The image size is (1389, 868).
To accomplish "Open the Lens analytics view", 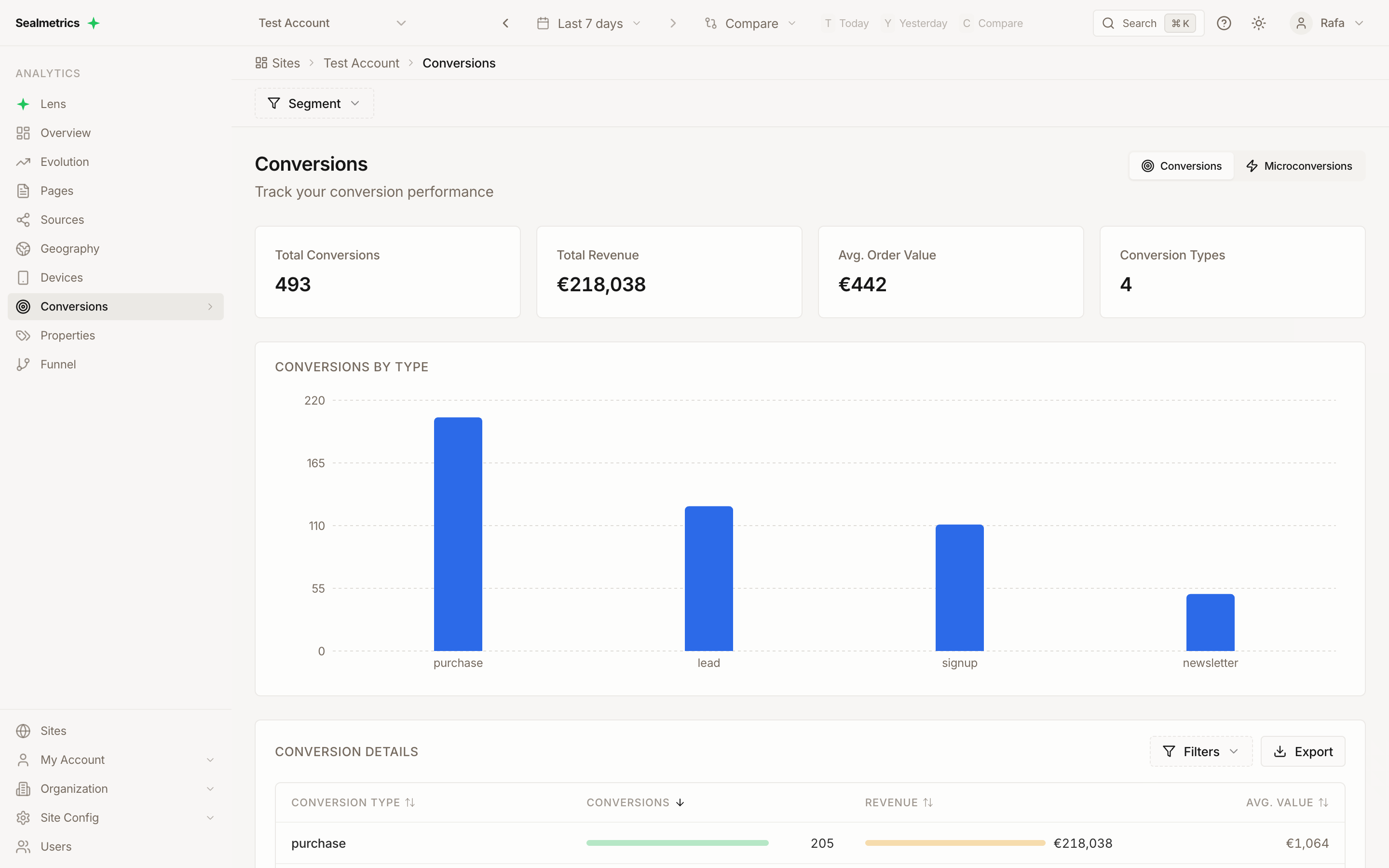I will coord(115,104).
